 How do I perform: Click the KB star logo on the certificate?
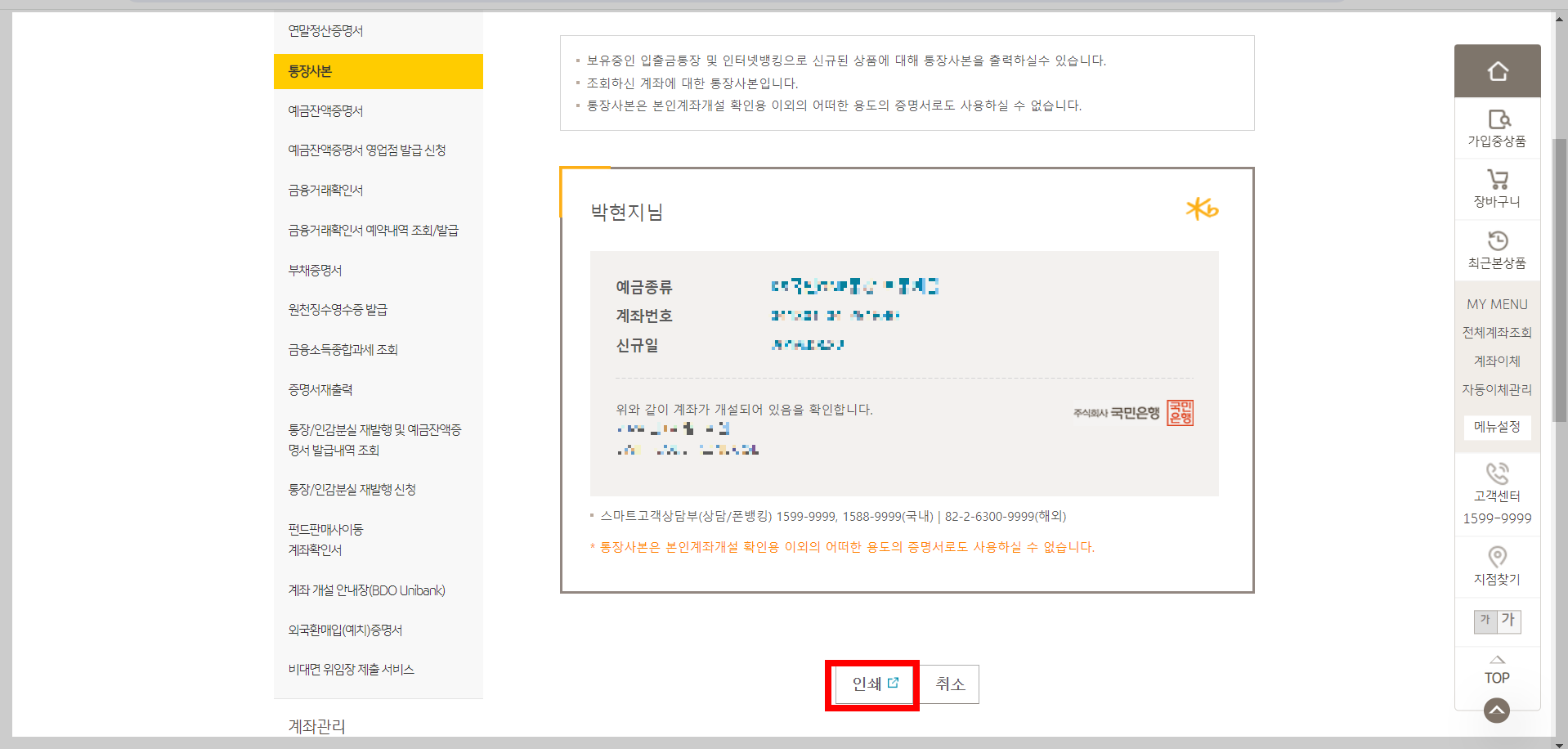click(1200, 209)
